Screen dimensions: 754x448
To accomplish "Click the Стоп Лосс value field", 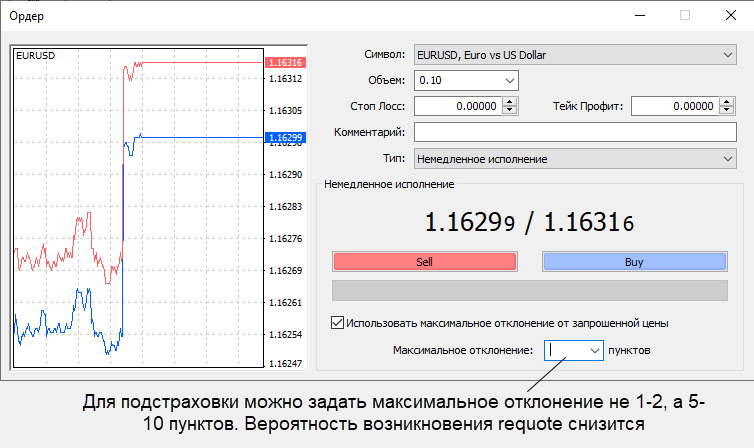I will click(457, 106).
